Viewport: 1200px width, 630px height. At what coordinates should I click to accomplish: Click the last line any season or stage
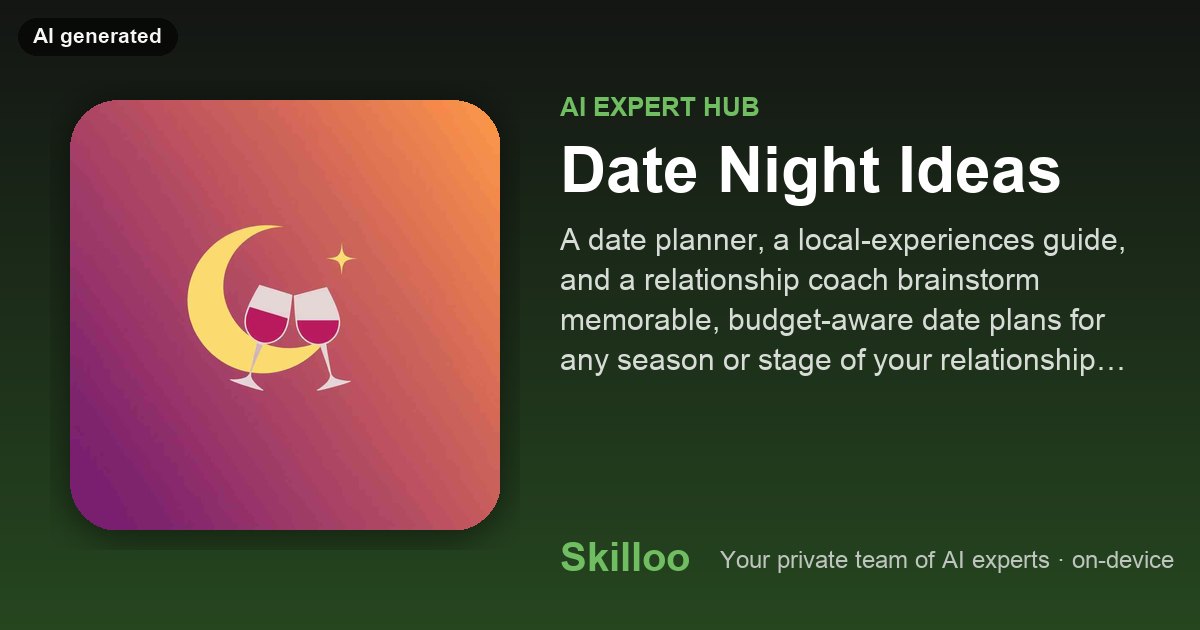(x=843, y=361)
